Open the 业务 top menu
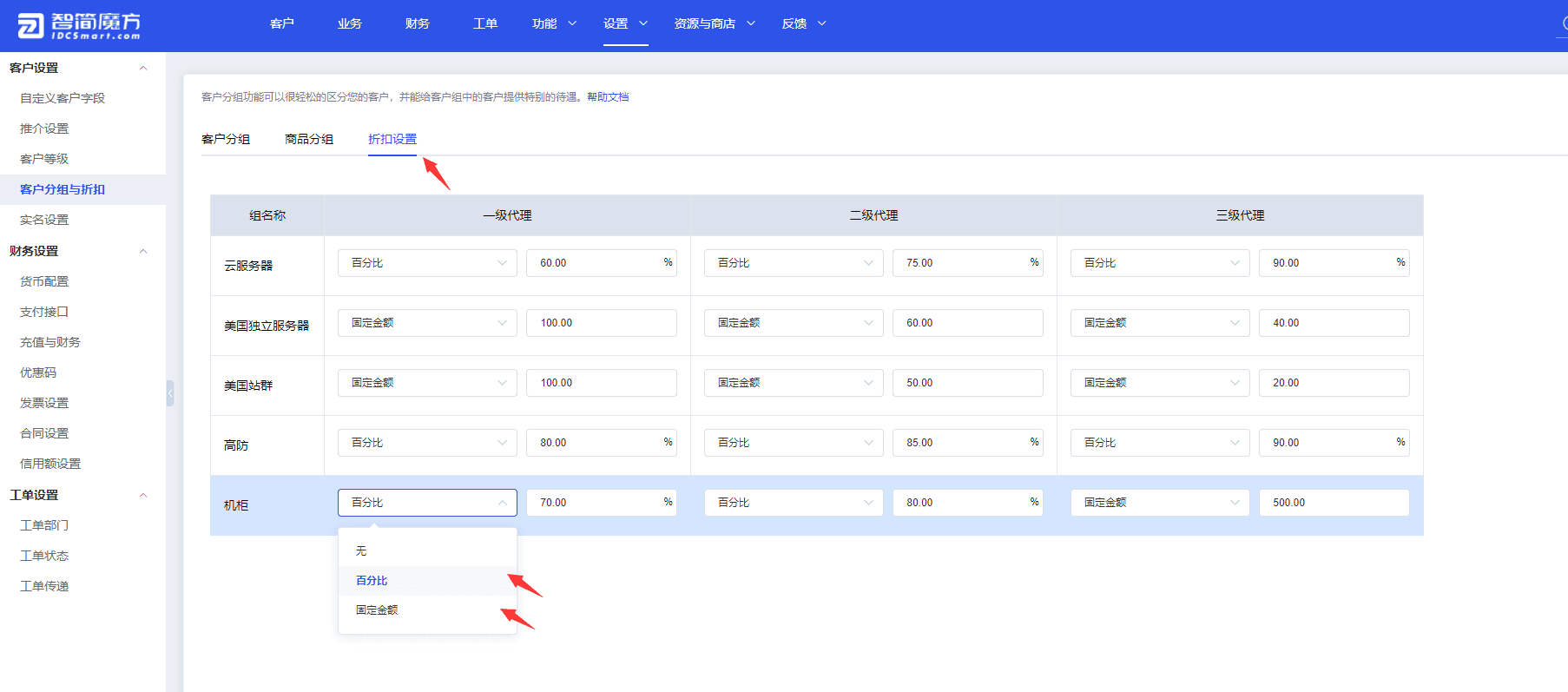 click(350, 23)
